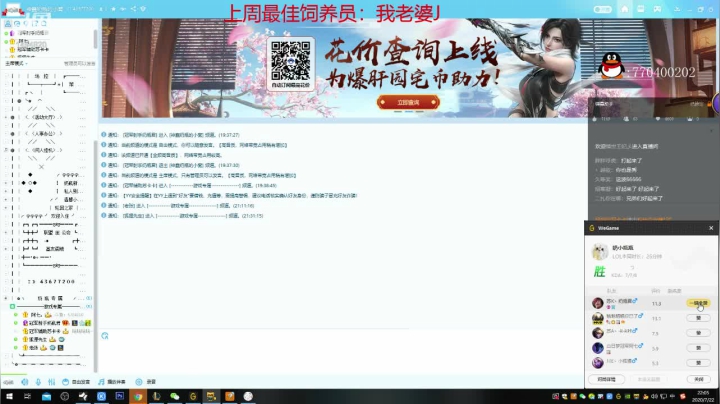The height and width of the screenshot is (404, 720).
Task: Click the 关闭 button in WeGame popup
Action: (698, 379)
